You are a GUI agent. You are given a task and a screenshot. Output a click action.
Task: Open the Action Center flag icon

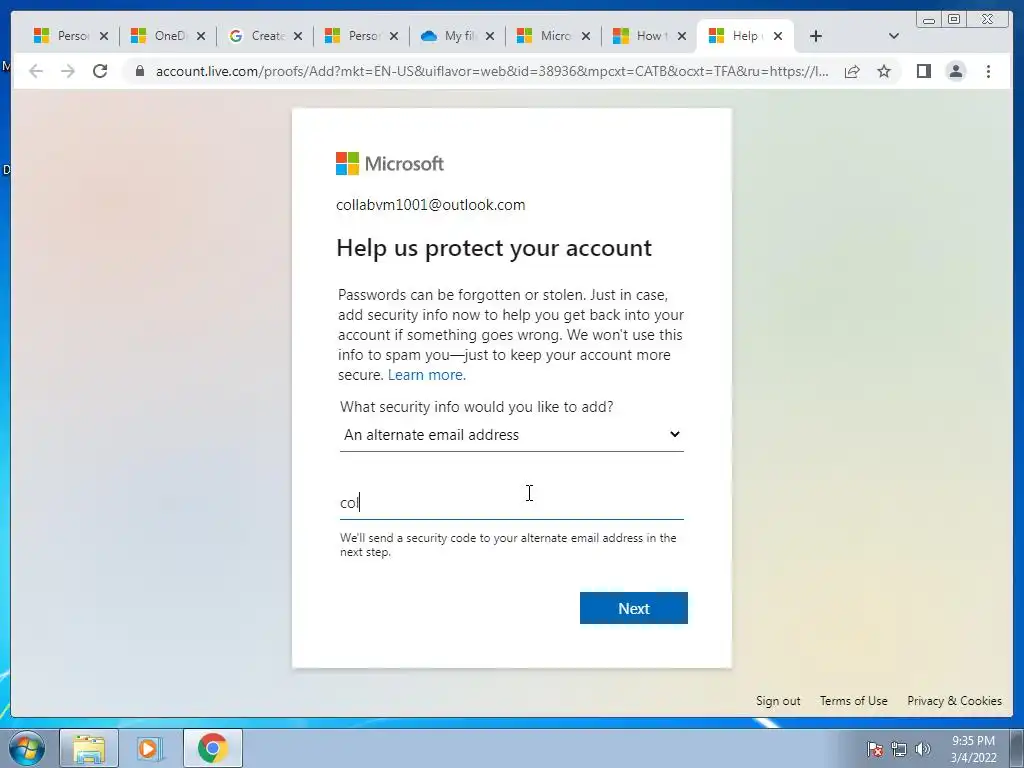[x=874, y=749]
